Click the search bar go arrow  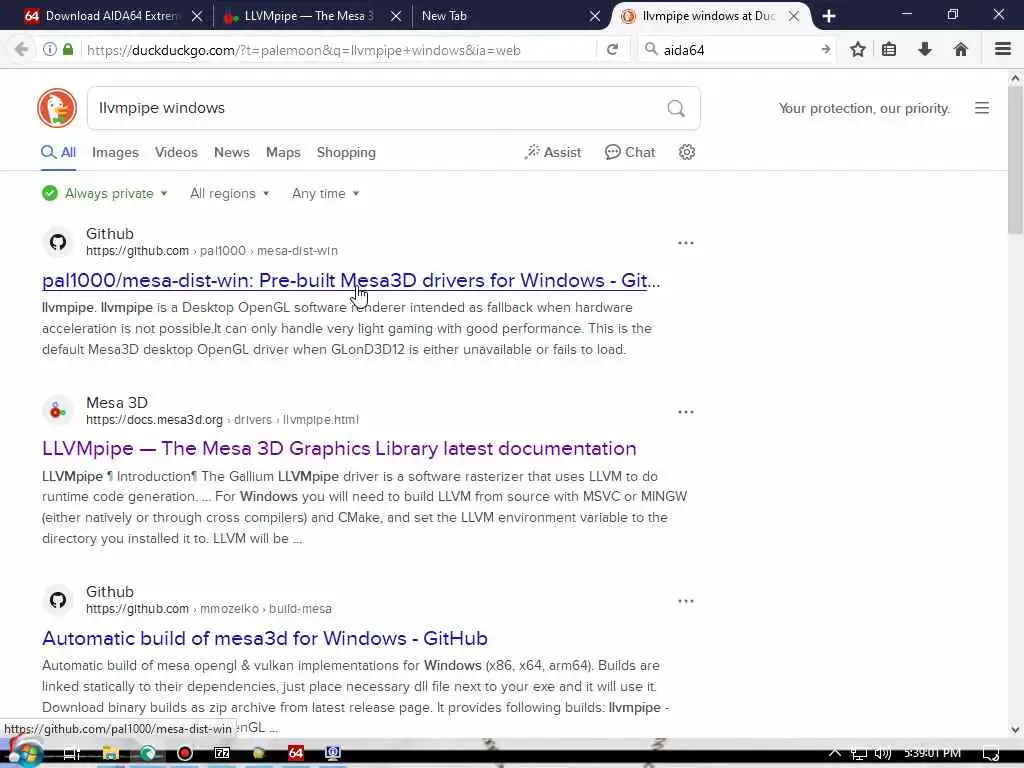pos(825,50)
